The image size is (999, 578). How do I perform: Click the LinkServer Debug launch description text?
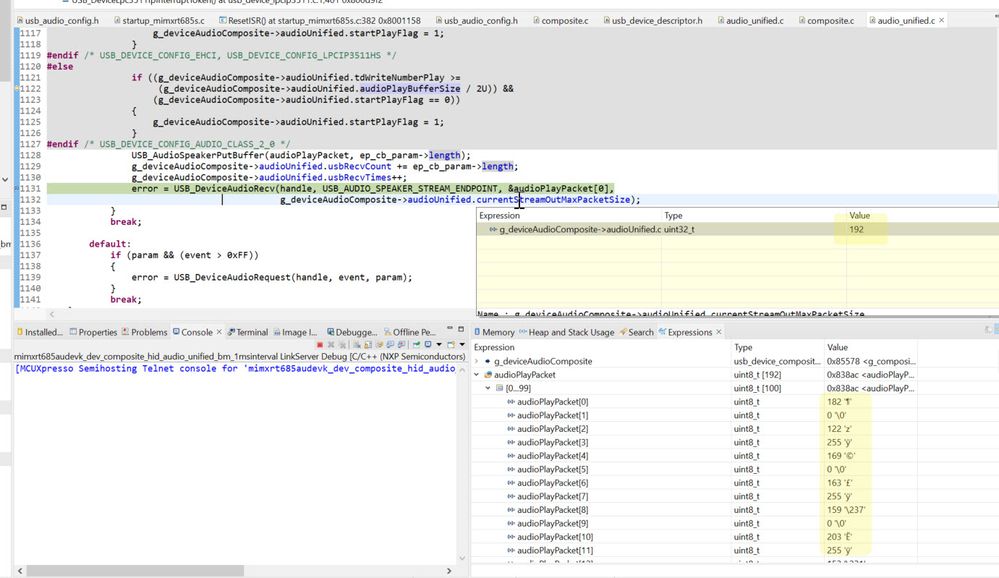tap(240, 356)
